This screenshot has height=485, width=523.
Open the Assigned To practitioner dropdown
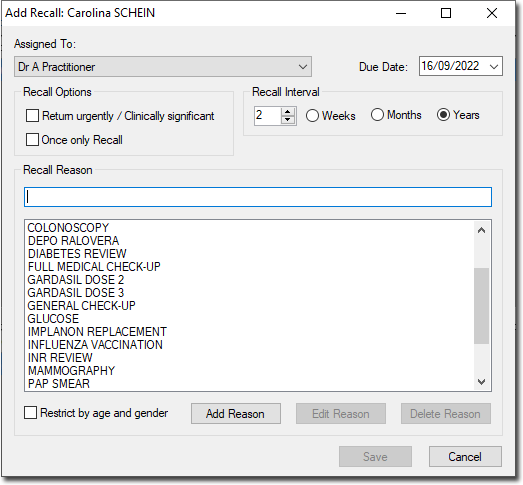click(x=163, y=67)
